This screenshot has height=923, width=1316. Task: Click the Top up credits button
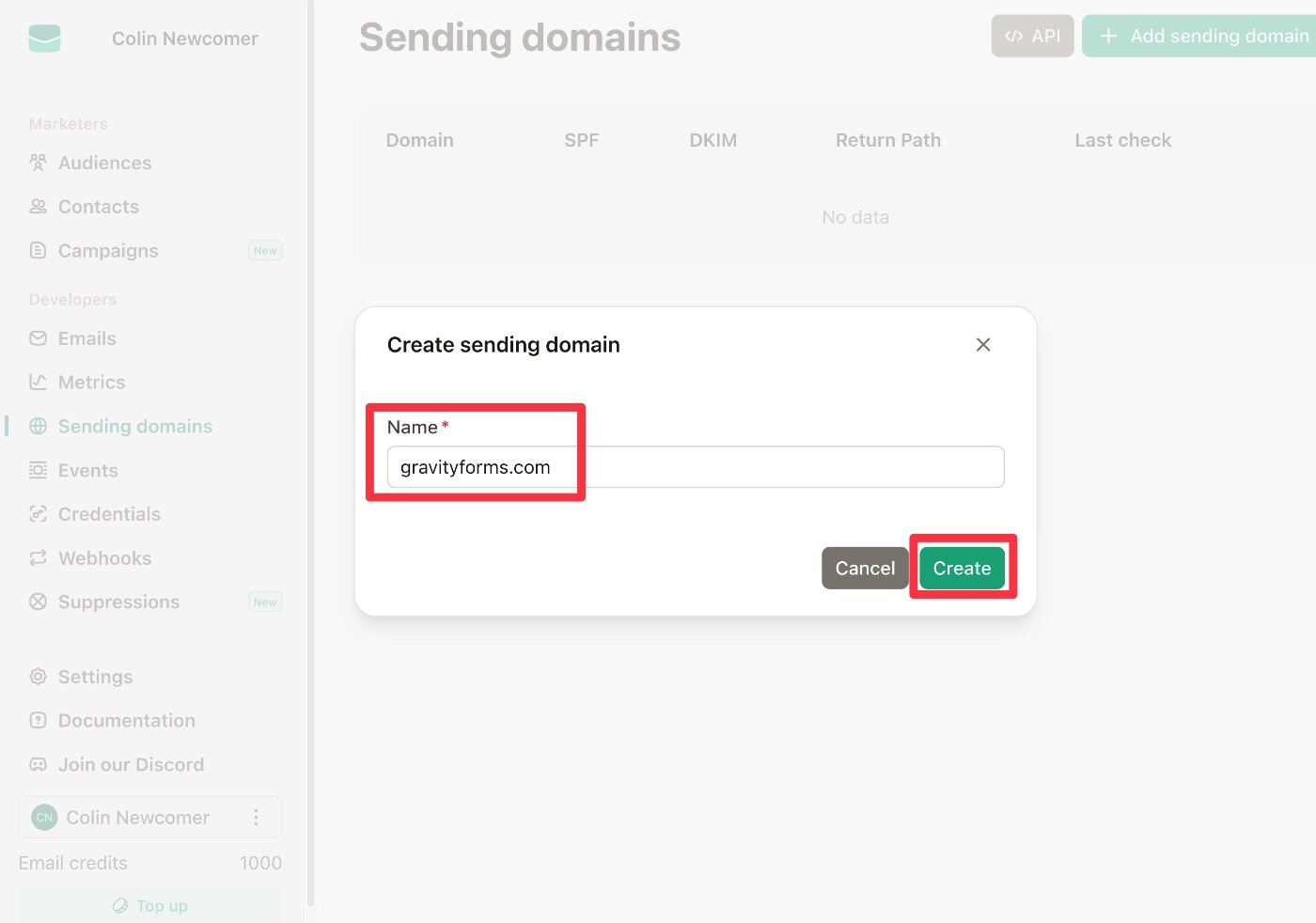[150, 906]
